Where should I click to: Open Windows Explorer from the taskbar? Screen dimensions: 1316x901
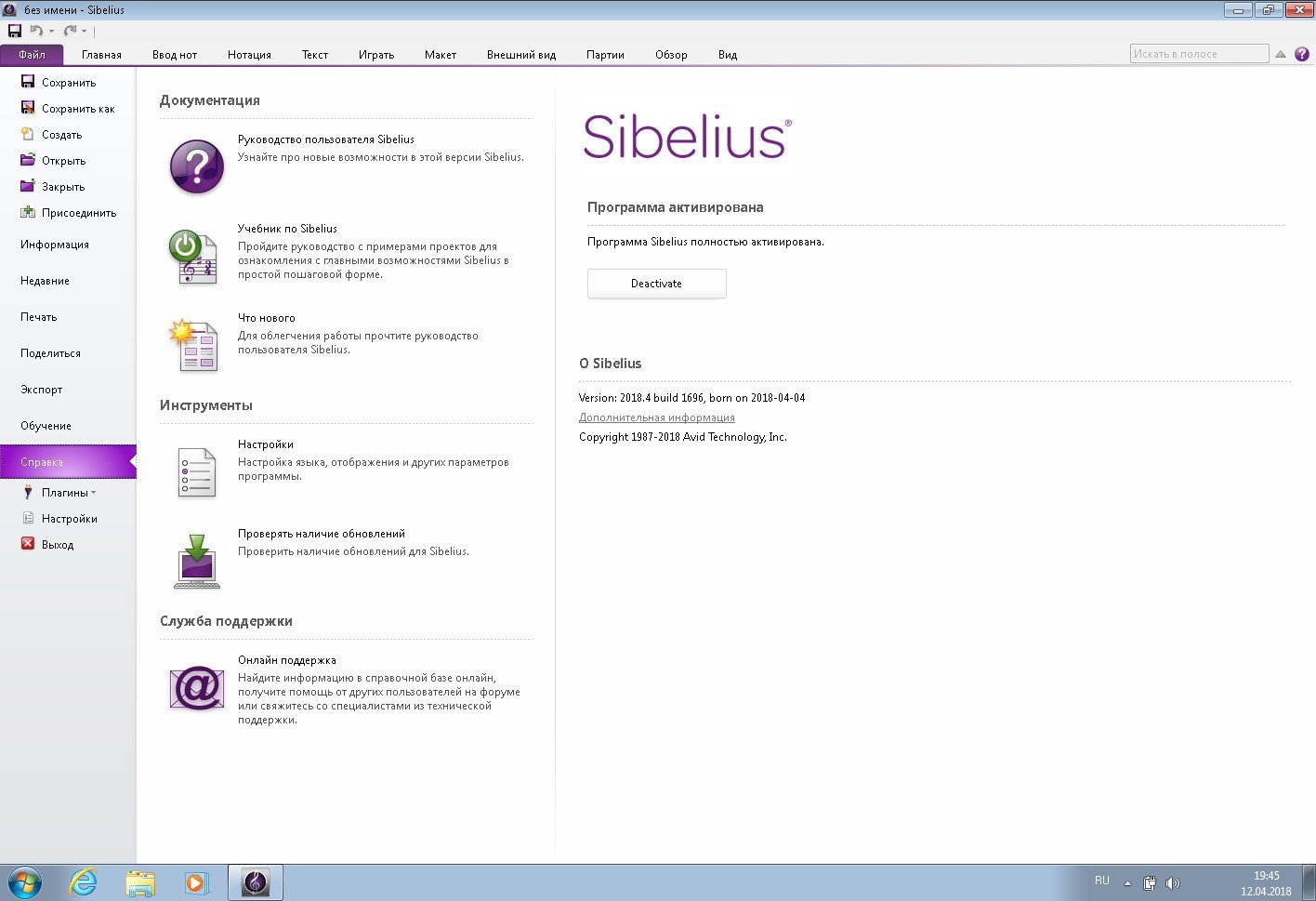click(140, 882)
